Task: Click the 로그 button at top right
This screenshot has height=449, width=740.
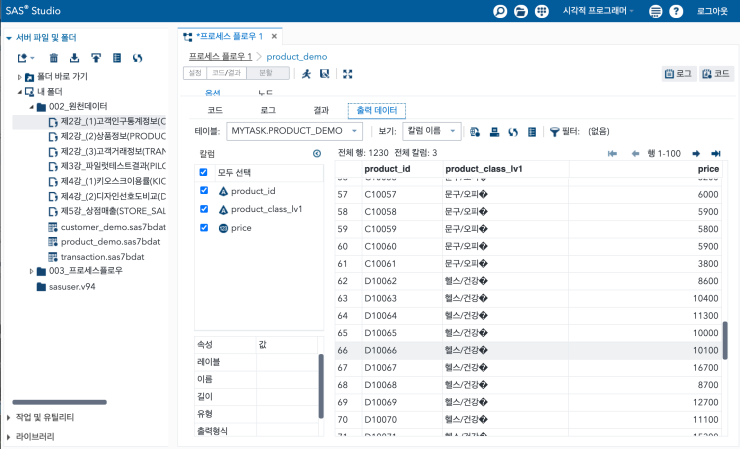Action: click(679, 74)
